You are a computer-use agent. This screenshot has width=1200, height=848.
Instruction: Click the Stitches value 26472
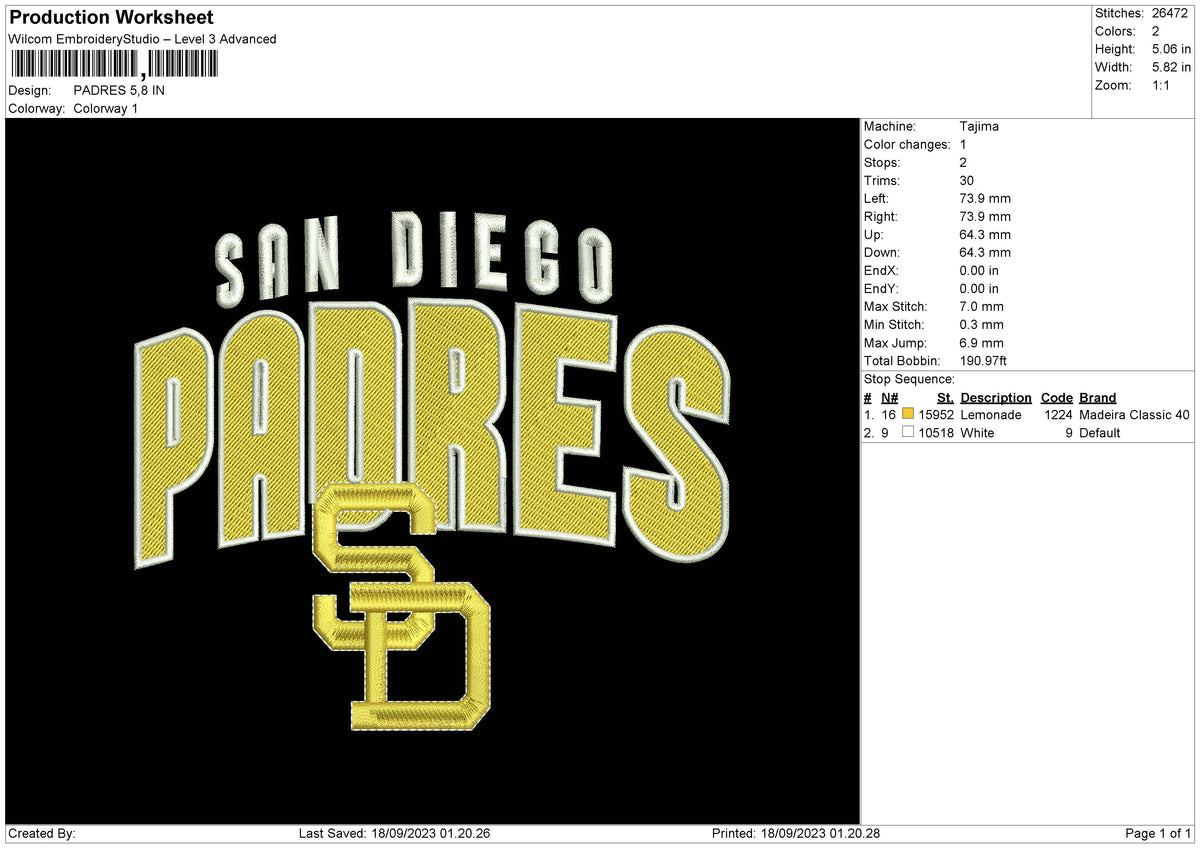tap(1172, 13)
